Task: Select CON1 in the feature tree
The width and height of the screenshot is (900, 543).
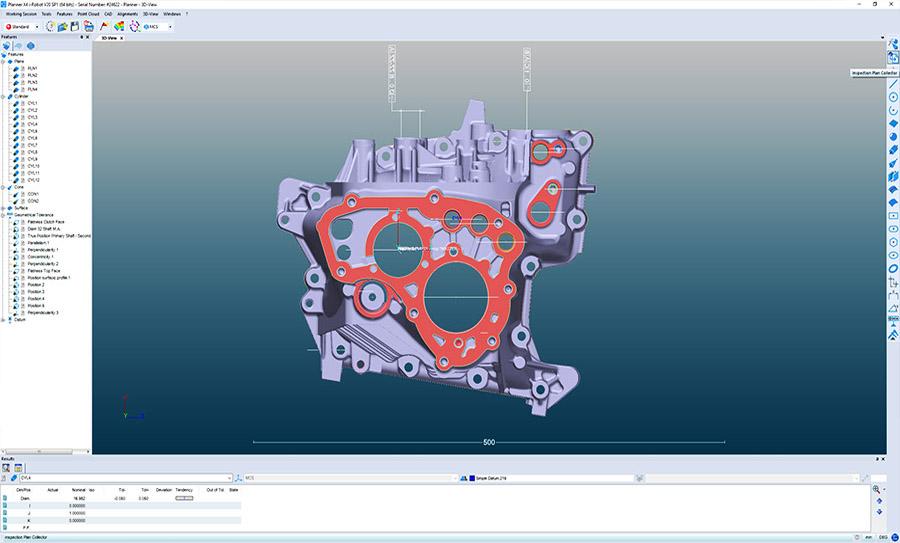Action: (33, 194)
